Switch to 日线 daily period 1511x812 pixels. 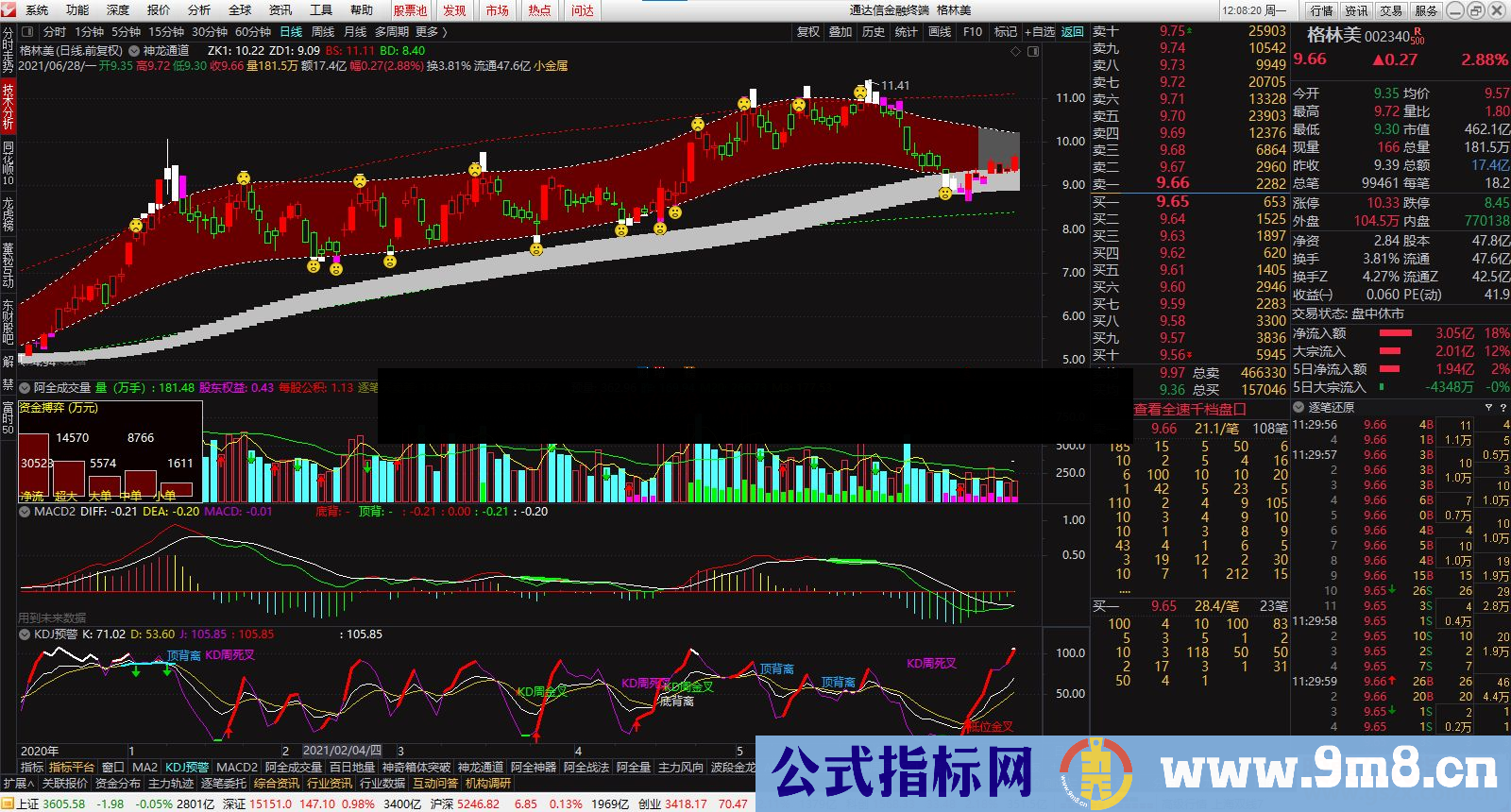291,32
